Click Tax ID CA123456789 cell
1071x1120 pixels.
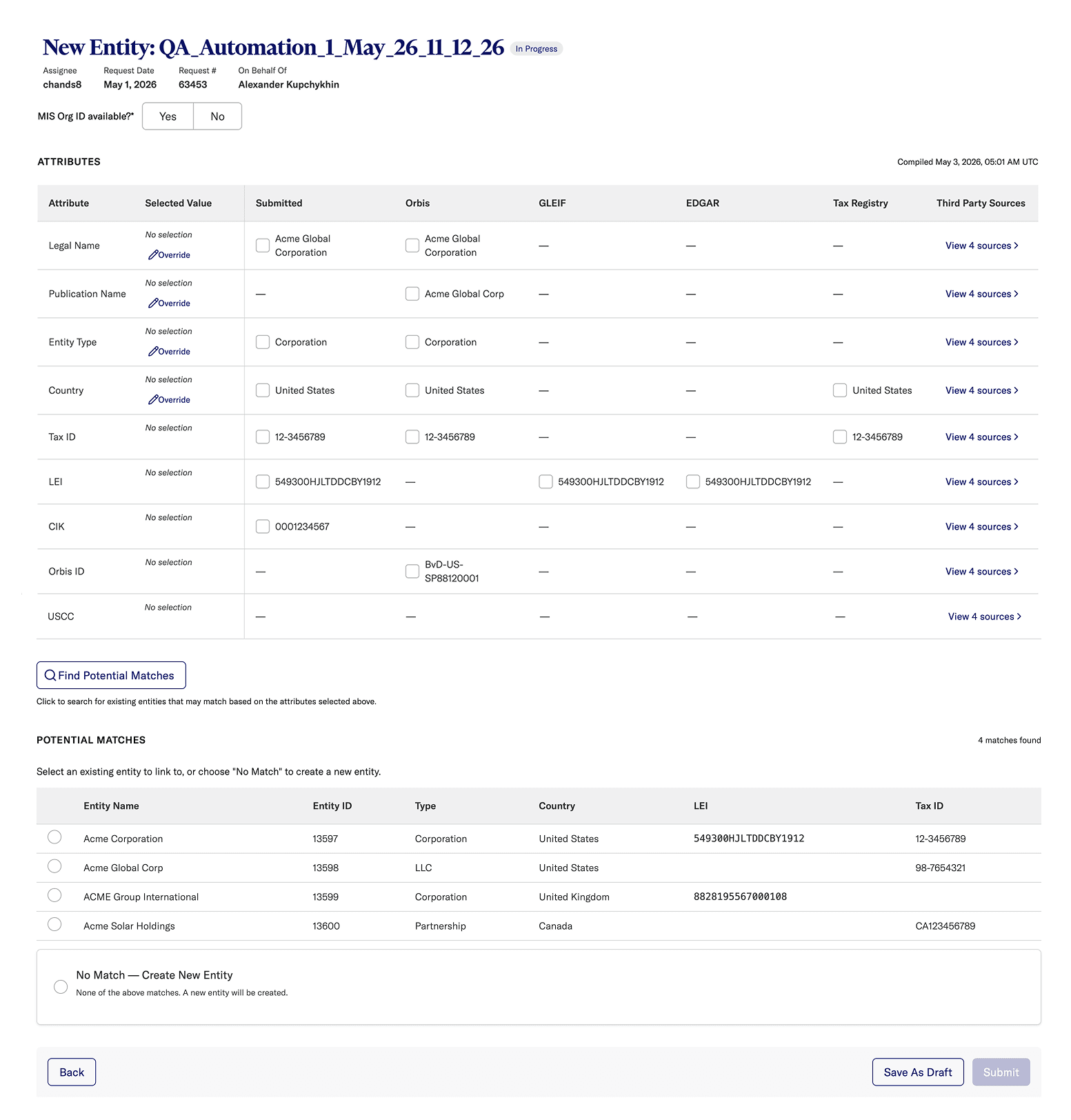[945, 926]
